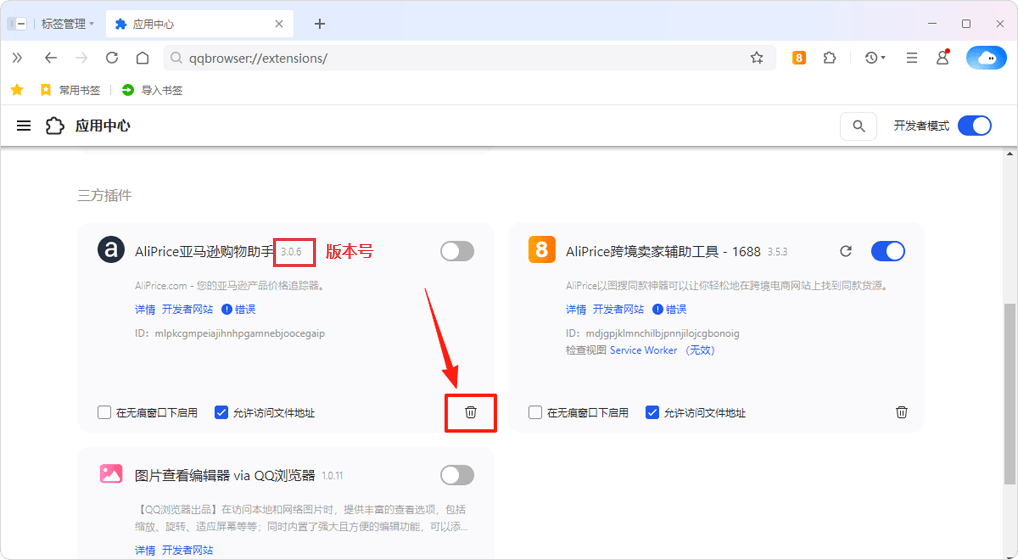Expand the sidebar with double chevron
Image resolution: width=1018 pixels, height=560 pixels.
click(17, 58)
